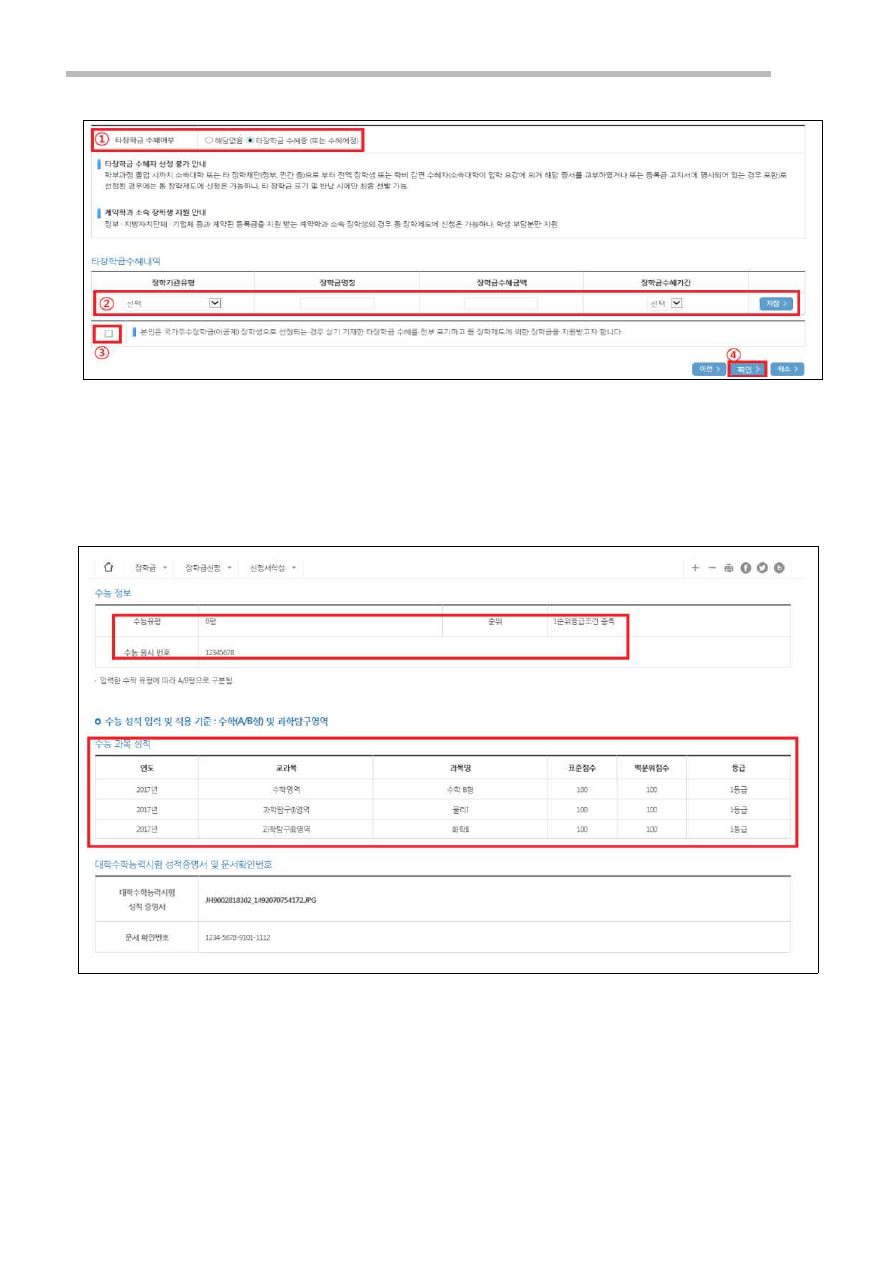Select the 해당없음 radio button
Image resolution: width=893 pixels, height=1262 pixels.
[x=209, y=140]
